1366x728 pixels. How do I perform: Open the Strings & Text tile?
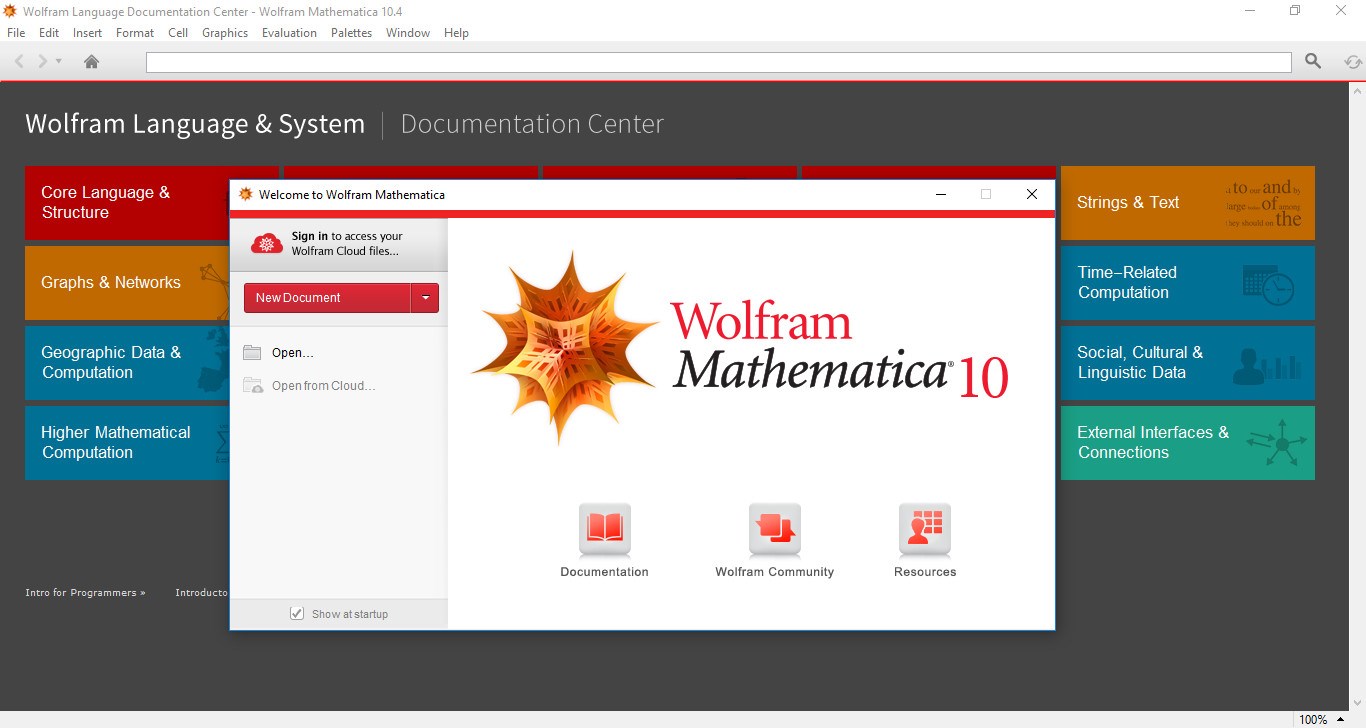click(1187, 203)
